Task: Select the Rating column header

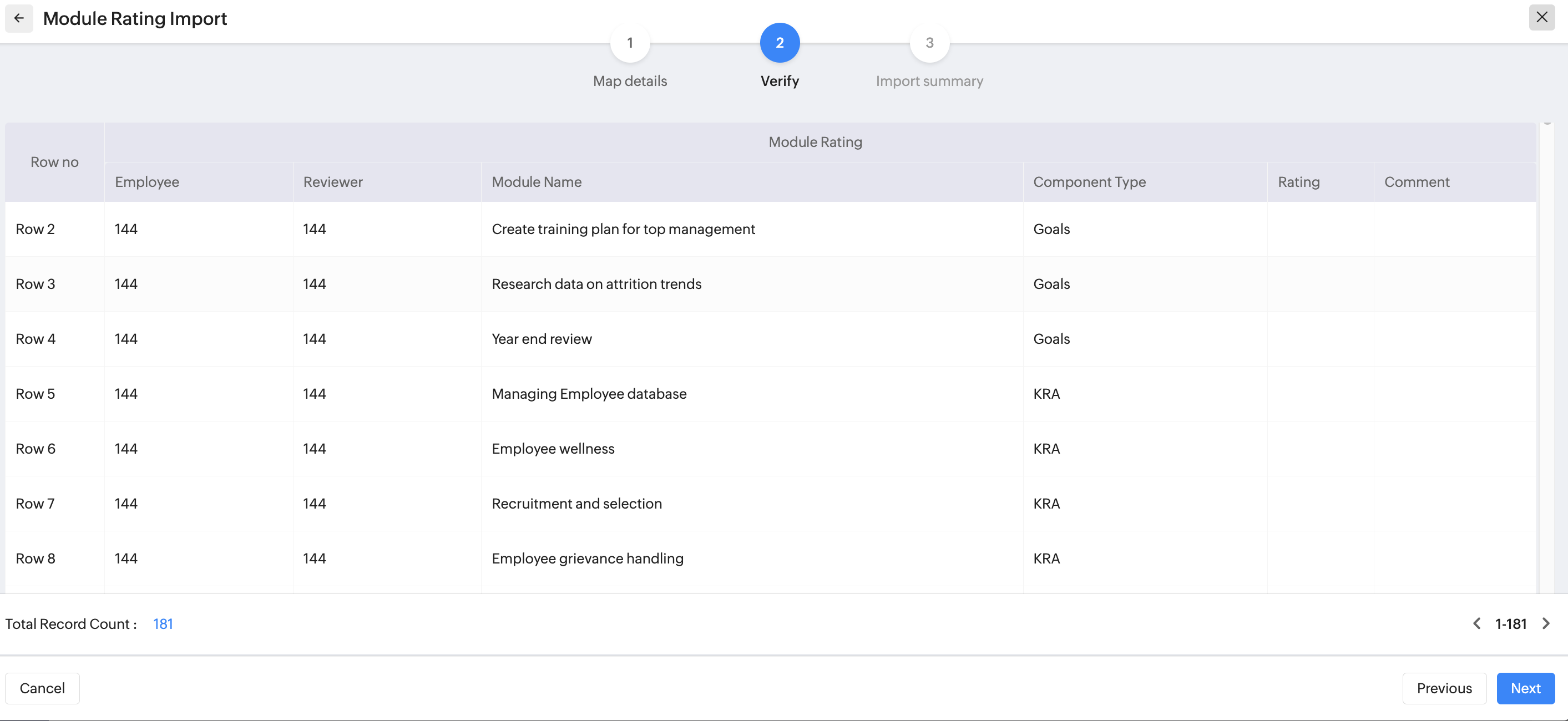Action: (1298, 182)
